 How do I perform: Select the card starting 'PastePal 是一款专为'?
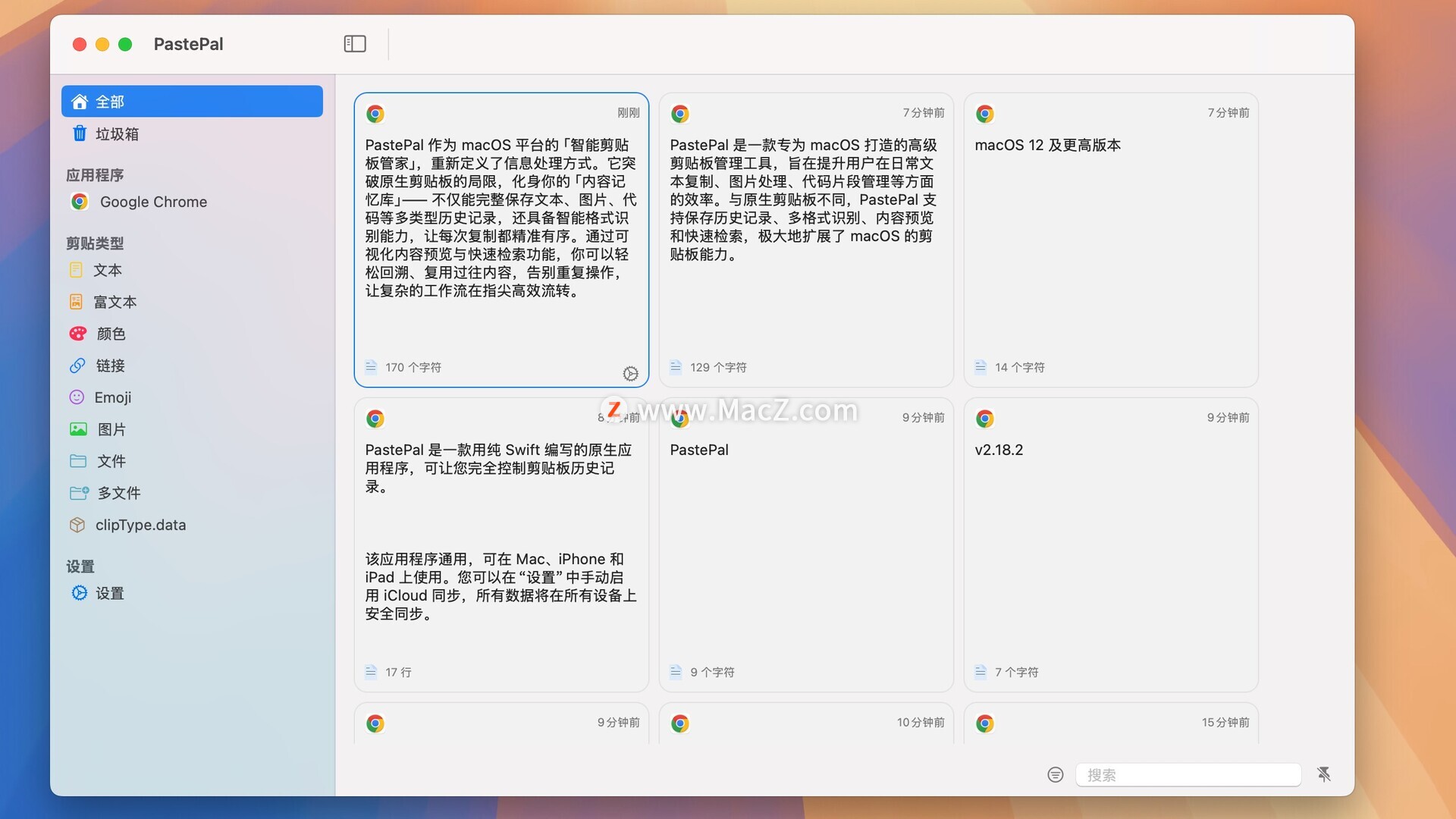click(x=806, y=240)
